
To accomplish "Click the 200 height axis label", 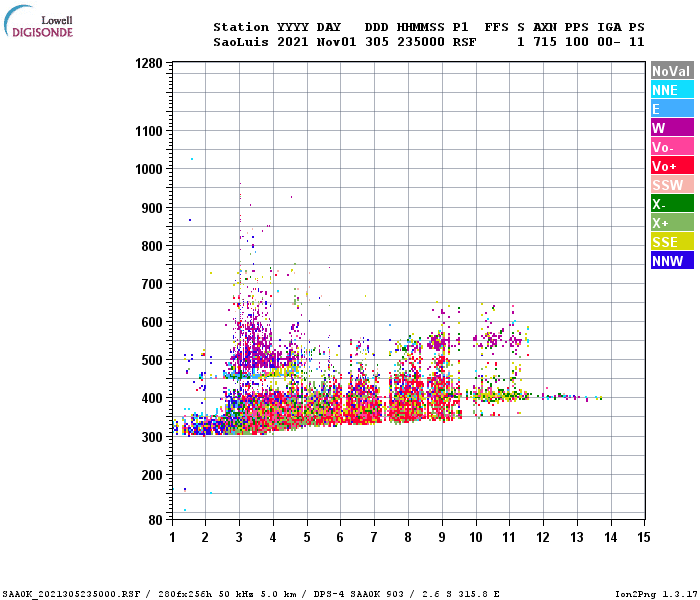I will [x=152, y=475].
